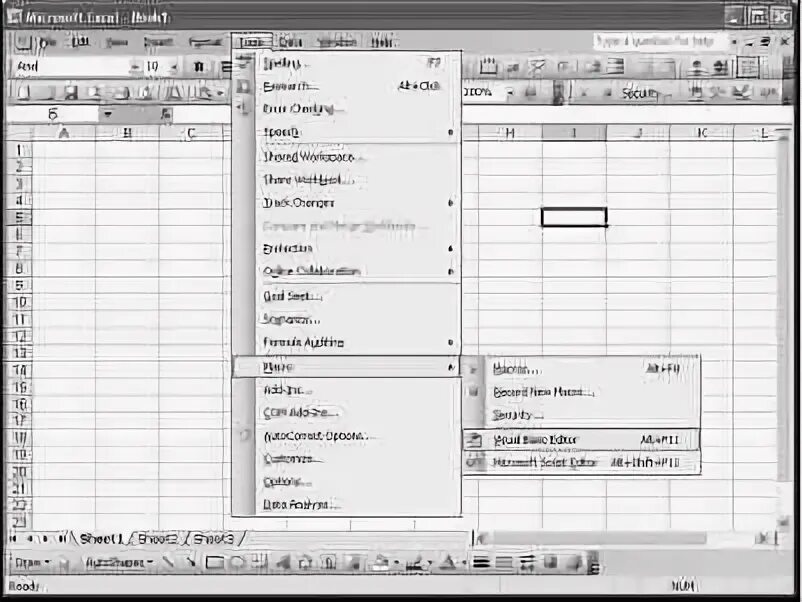Choose Goal Seek... in the Tools menu
This screenshot has height=602, width=802.
point(346,296)
